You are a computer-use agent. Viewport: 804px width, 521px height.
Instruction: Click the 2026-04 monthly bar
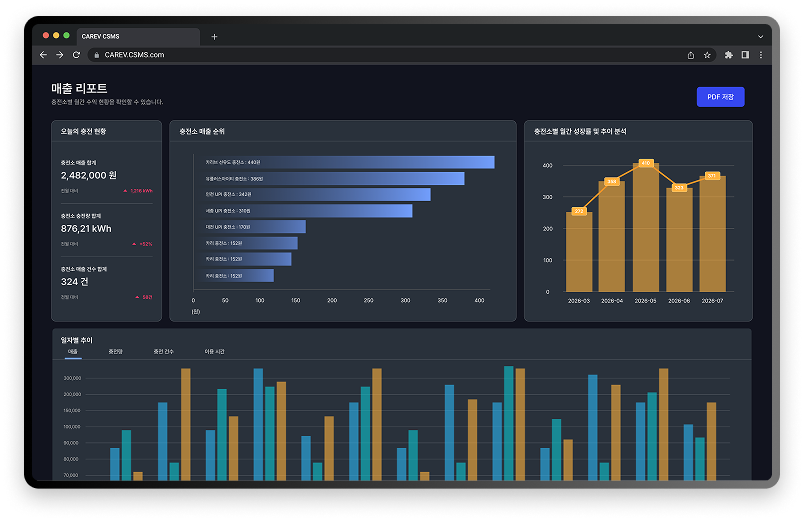pyautogui.click(x=612, y=236)
